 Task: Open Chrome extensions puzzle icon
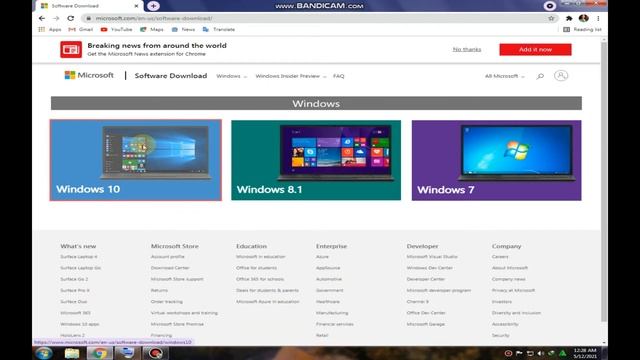click(569, 18)
